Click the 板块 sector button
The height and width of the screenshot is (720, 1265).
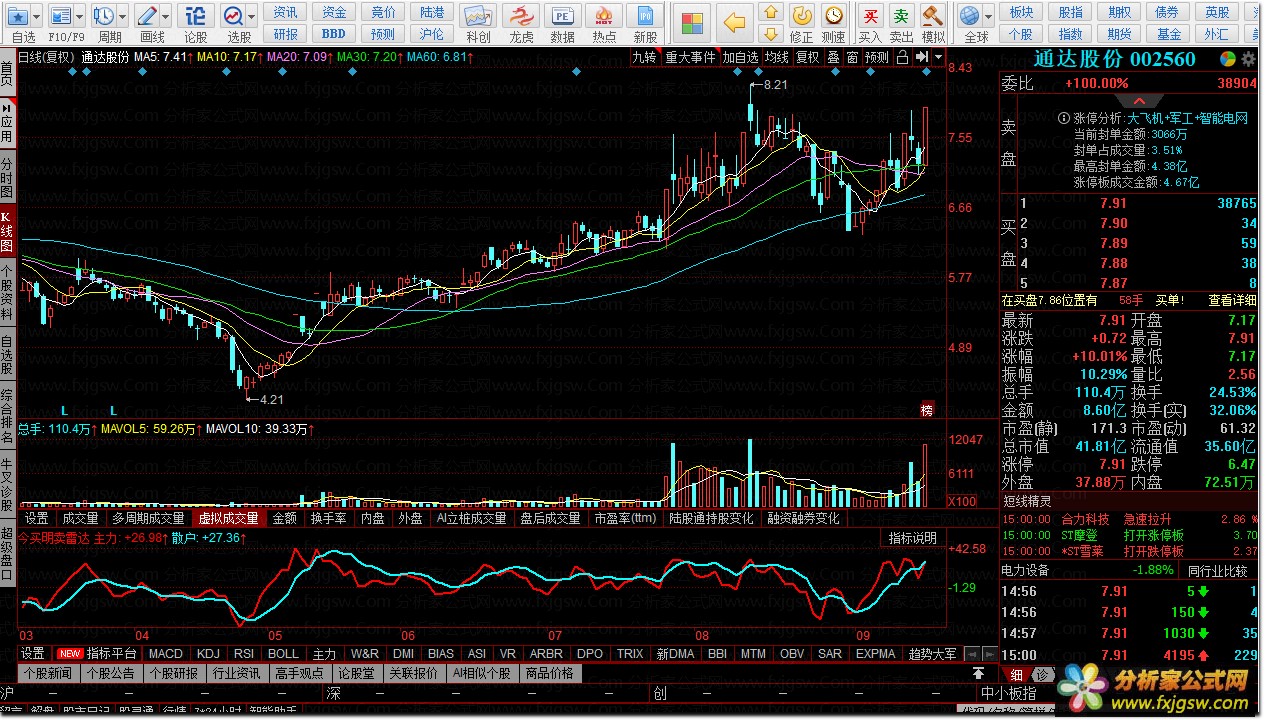pos(1021,12)
